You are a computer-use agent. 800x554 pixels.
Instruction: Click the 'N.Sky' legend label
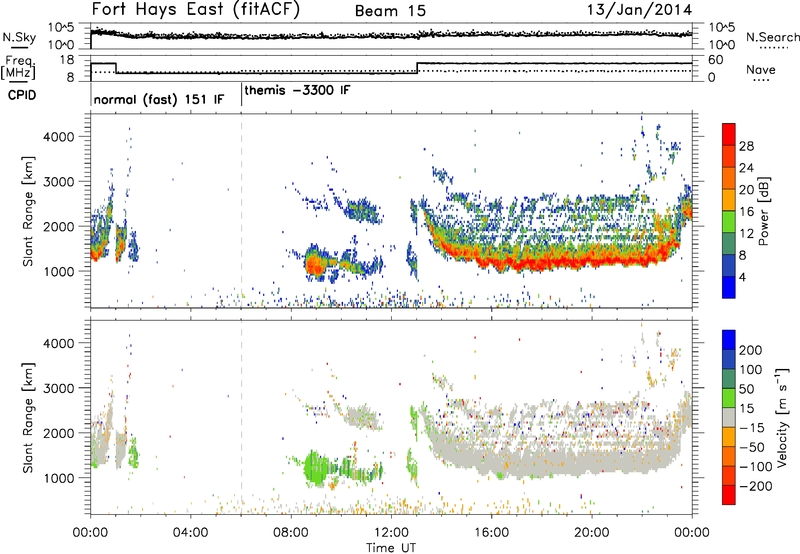pos(19,37)
